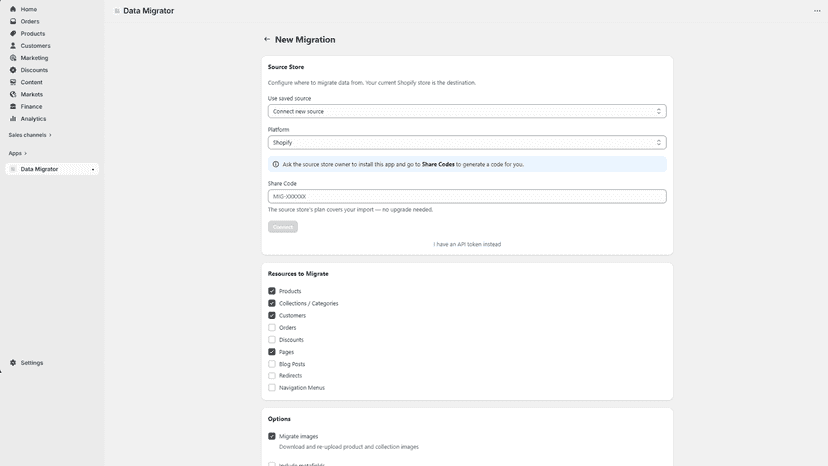Click the Discounts badge icon
Image resolution: width=828 pixels, height=466 pixels.
point(13,70)
